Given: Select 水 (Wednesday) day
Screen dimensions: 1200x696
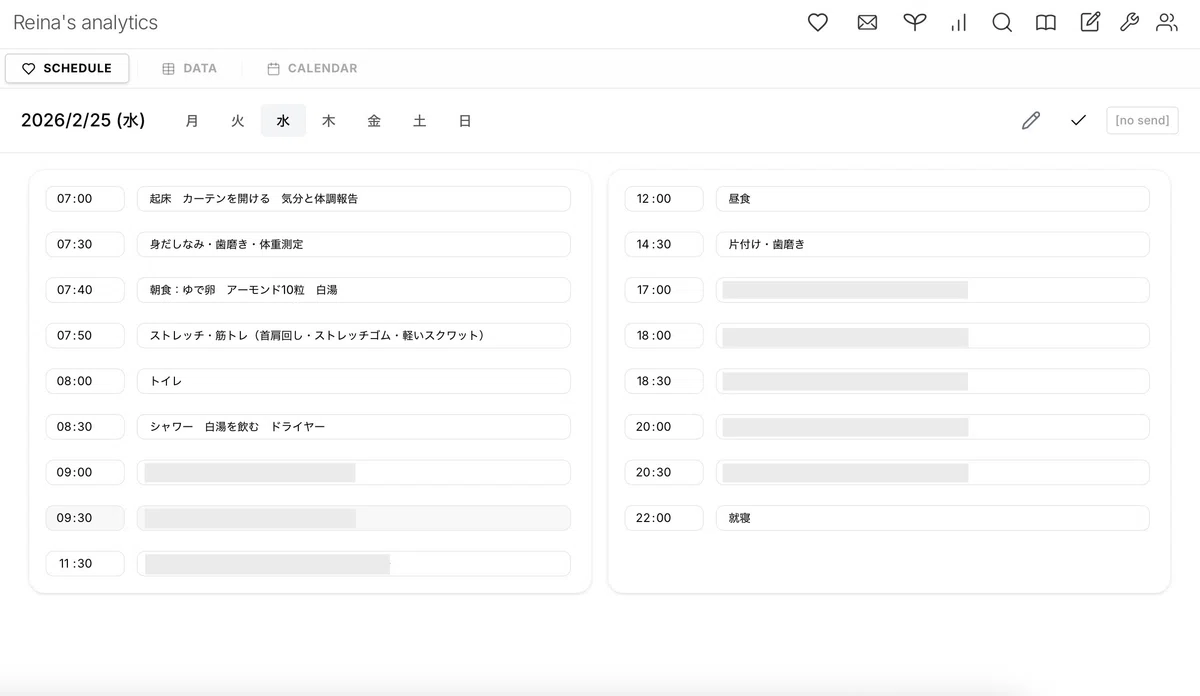Looking at the screenshot, I should coord(283,121).
